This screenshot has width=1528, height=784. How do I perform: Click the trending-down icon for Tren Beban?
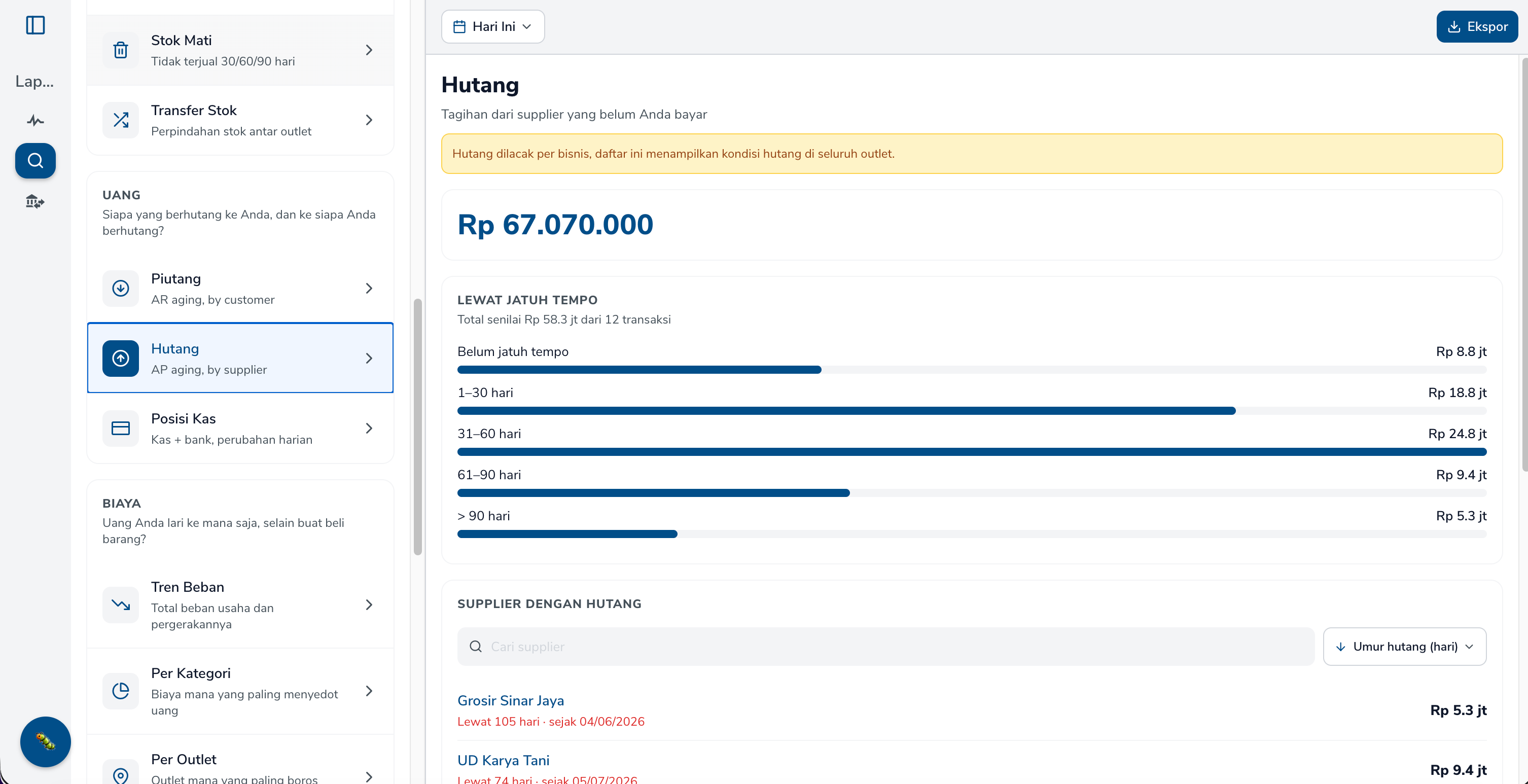pos(121,605)
